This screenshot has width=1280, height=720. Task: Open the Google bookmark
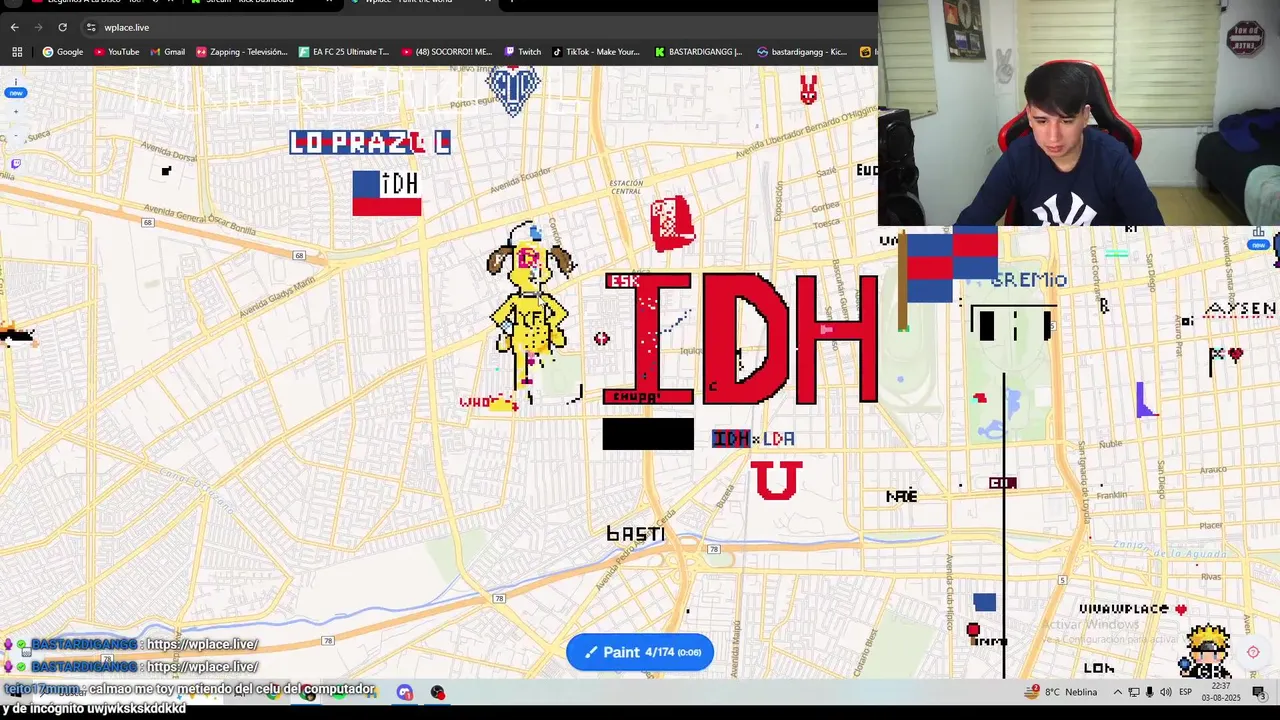[x=62, y=52]
